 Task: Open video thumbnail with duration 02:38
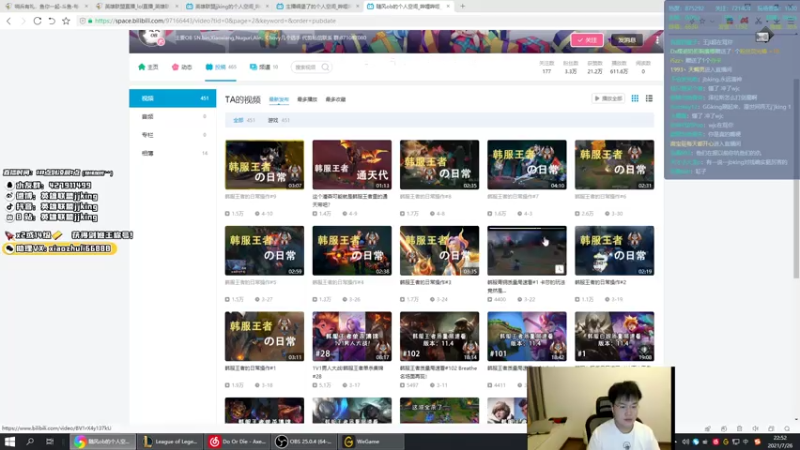(352, 251)
